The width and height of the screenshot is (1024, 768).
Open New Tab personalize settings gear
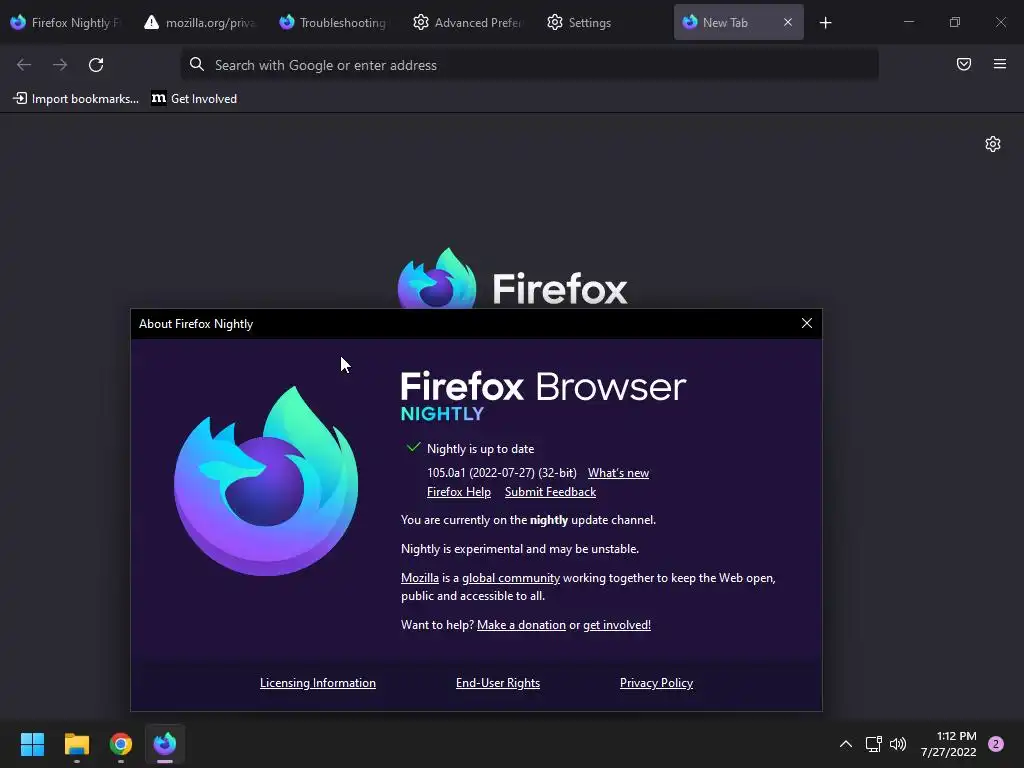(x=993, y=144)
